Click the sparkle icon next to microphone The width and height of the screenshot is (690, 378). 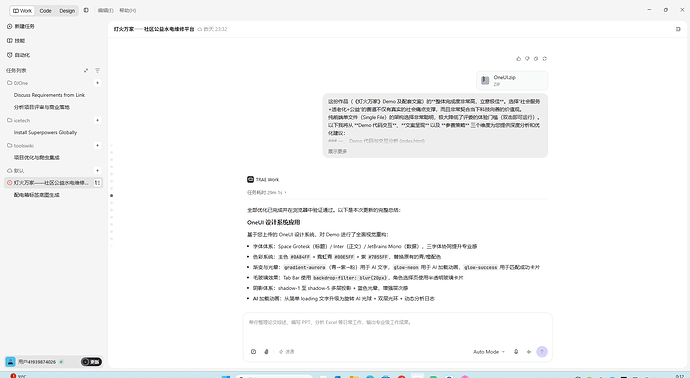pos(529,352)
